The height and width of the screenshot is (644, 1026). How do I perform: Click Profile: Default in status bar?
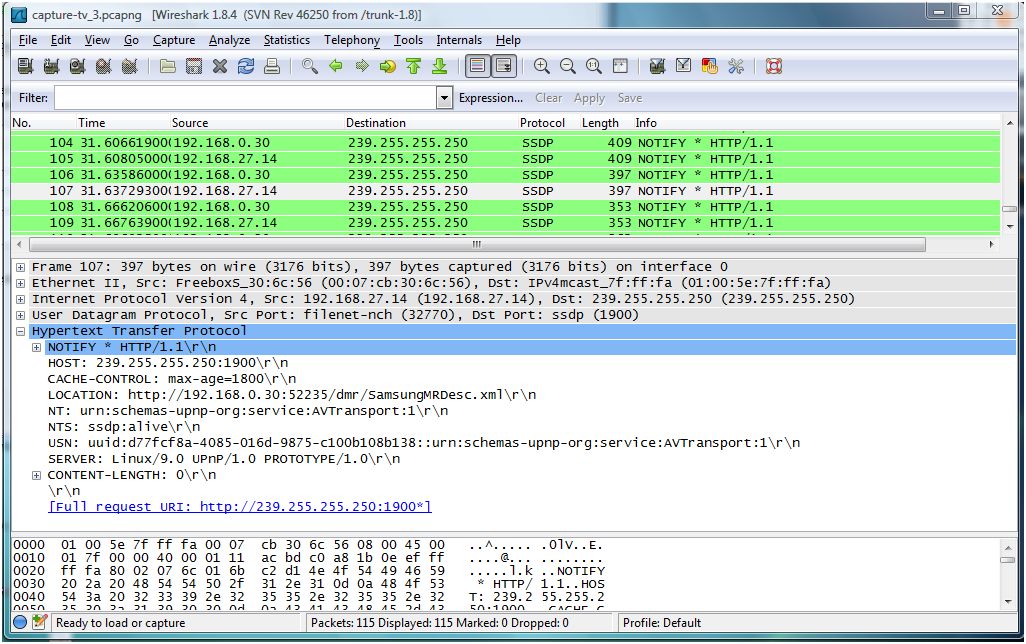tap(662, 623)
